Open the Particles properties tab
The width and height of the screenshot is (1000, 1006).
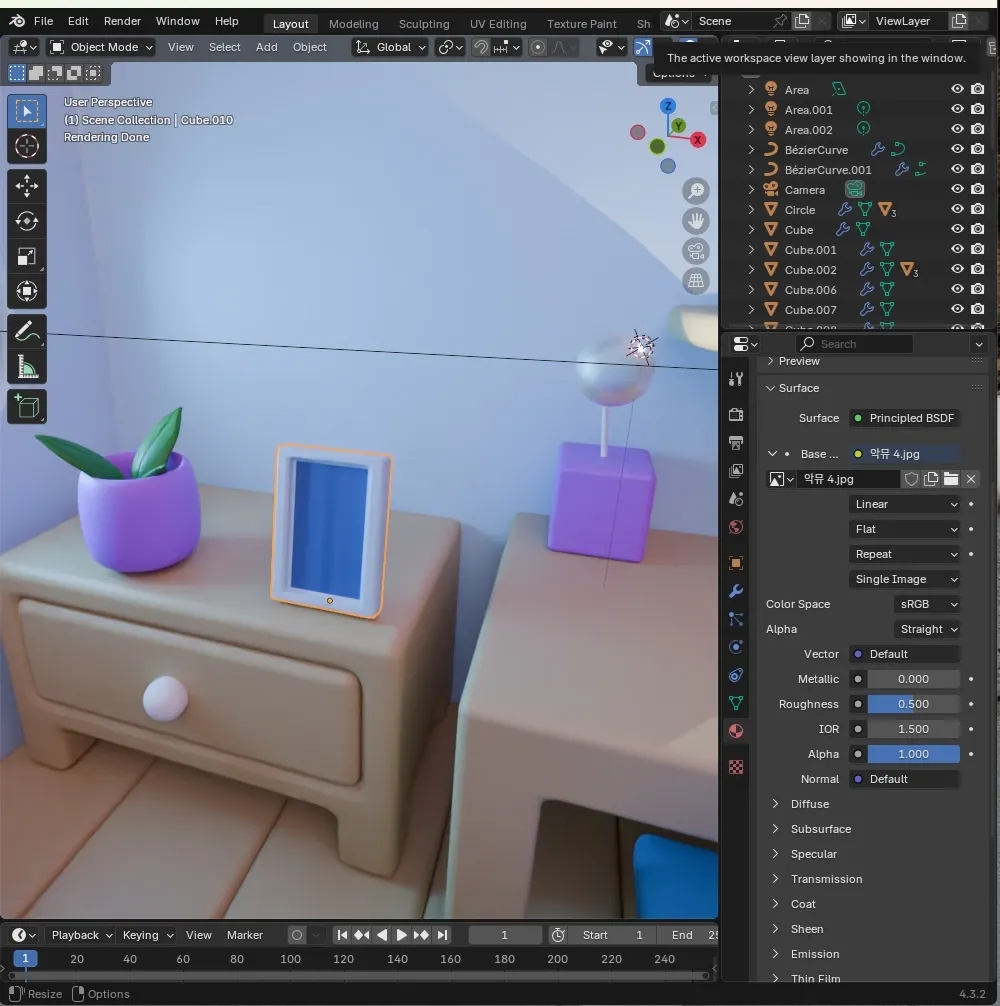pyautogui.click(x=736, y=619)
